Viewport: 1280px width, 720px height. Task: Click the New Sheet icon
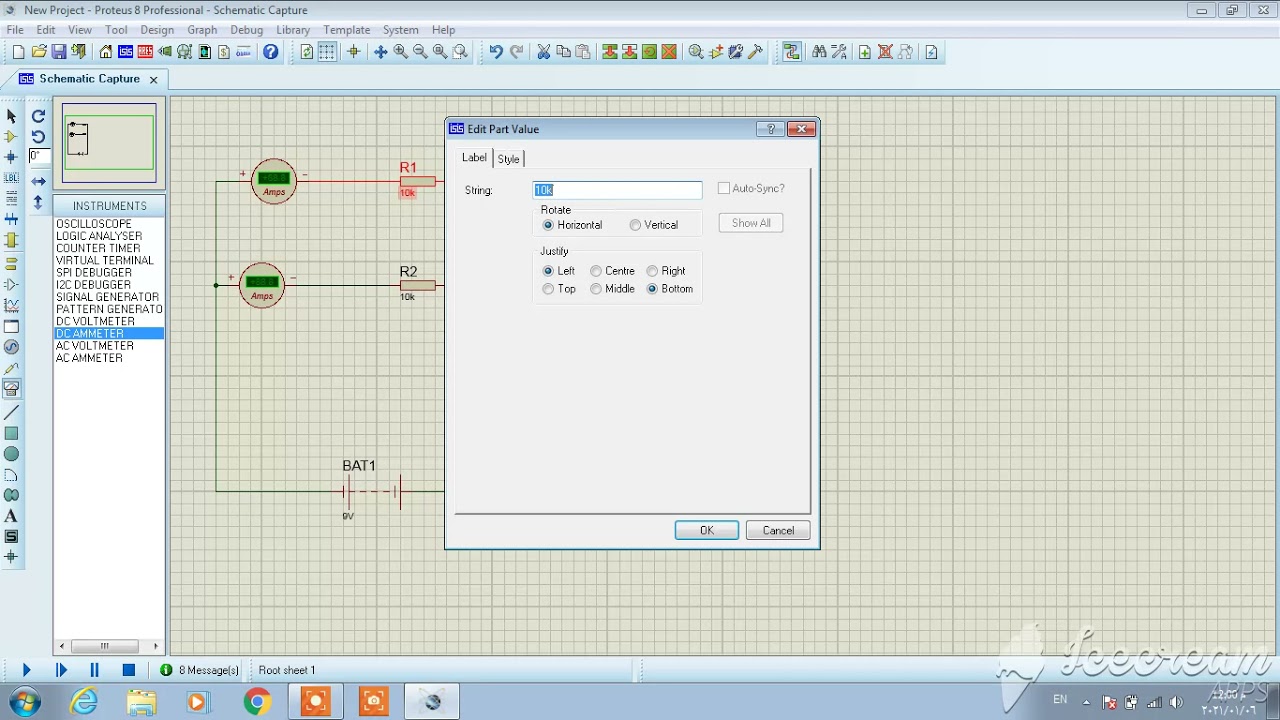[x=865, y=52]
